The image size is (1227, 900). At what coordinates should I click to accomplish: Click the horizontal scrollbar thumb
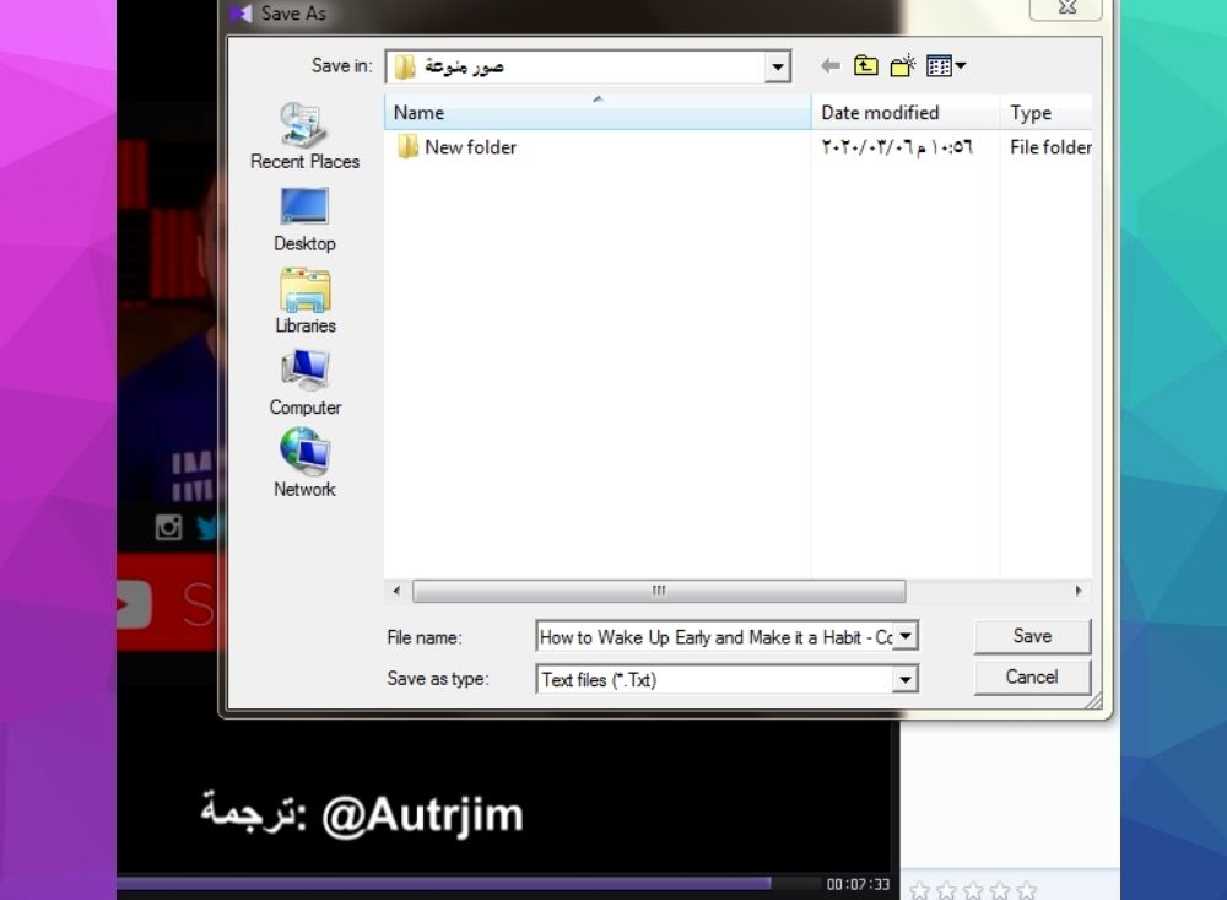659,591
